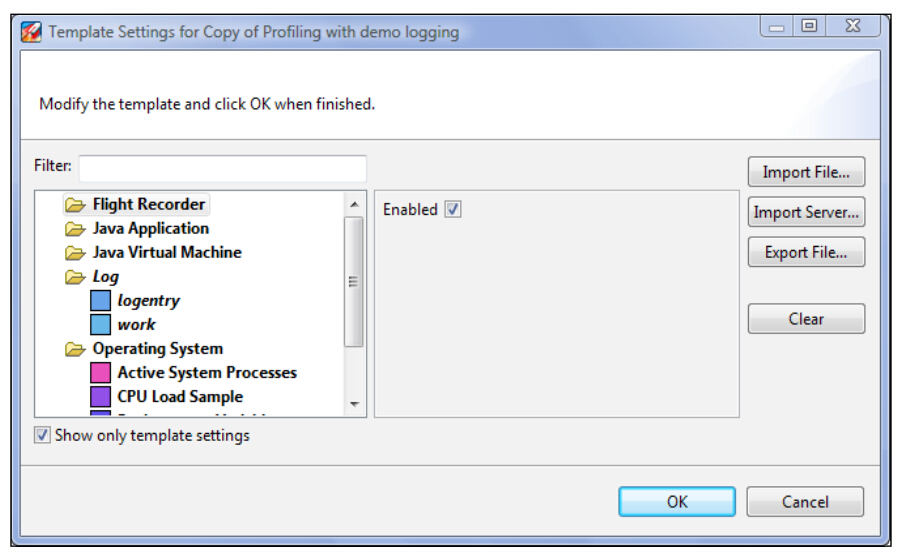
Task: Click the Import File... button
Action: [x=806, y=172]
